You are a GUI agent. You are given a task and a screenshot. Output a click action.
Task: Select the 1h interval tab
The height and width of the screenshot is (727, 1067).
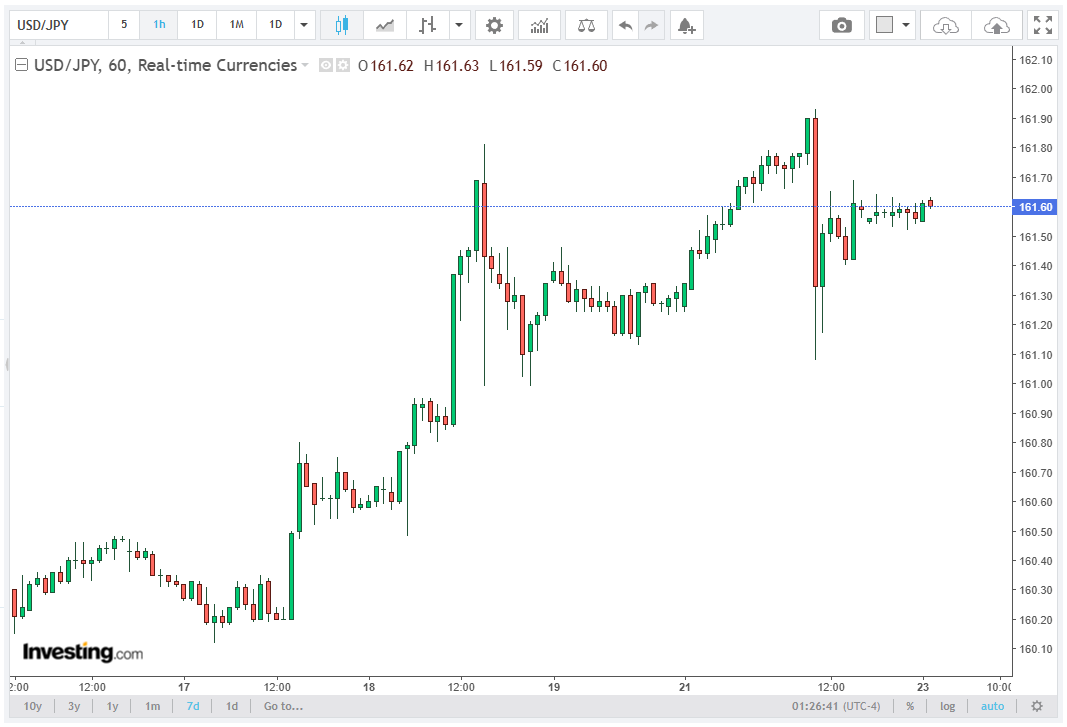point(159,25)
